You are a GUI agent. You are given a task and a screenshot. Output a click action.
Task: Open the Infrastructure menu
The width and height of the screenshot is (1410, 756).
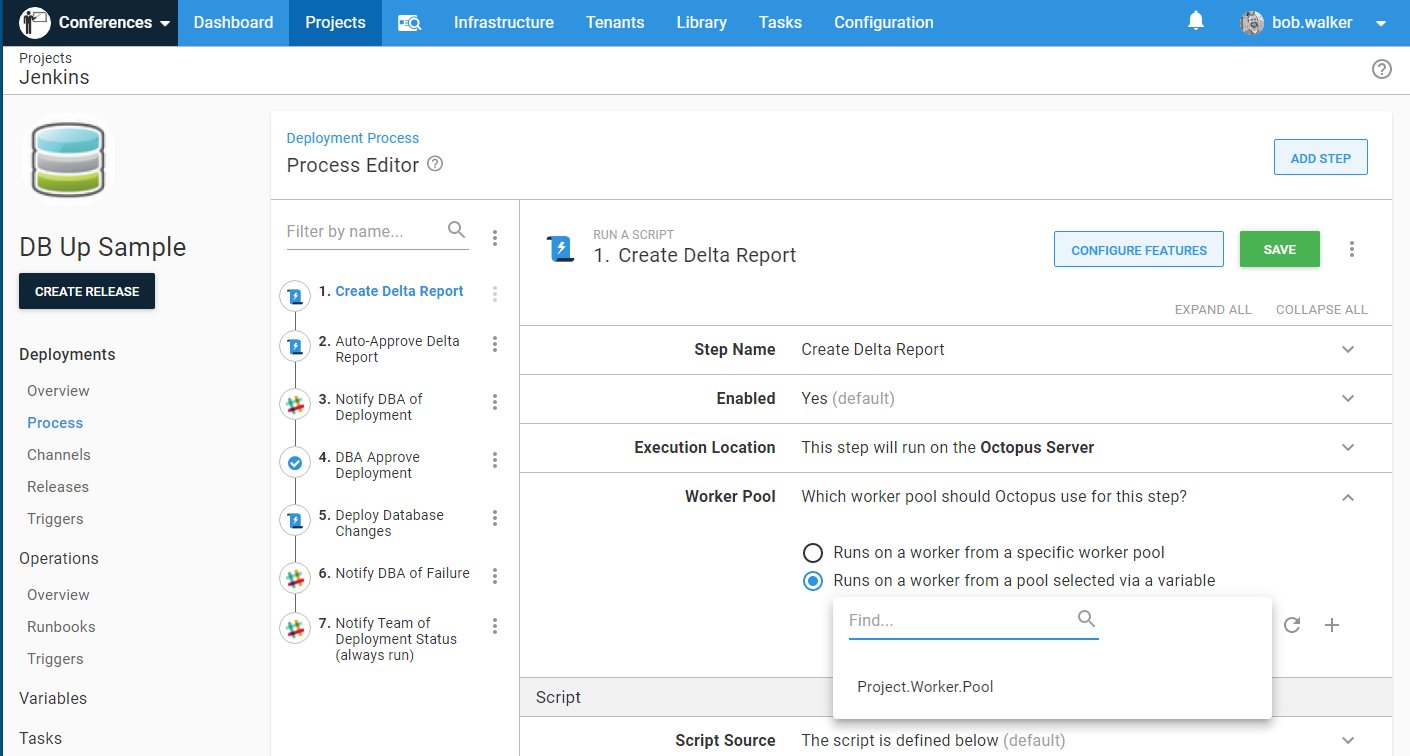(x=503, y=23)
